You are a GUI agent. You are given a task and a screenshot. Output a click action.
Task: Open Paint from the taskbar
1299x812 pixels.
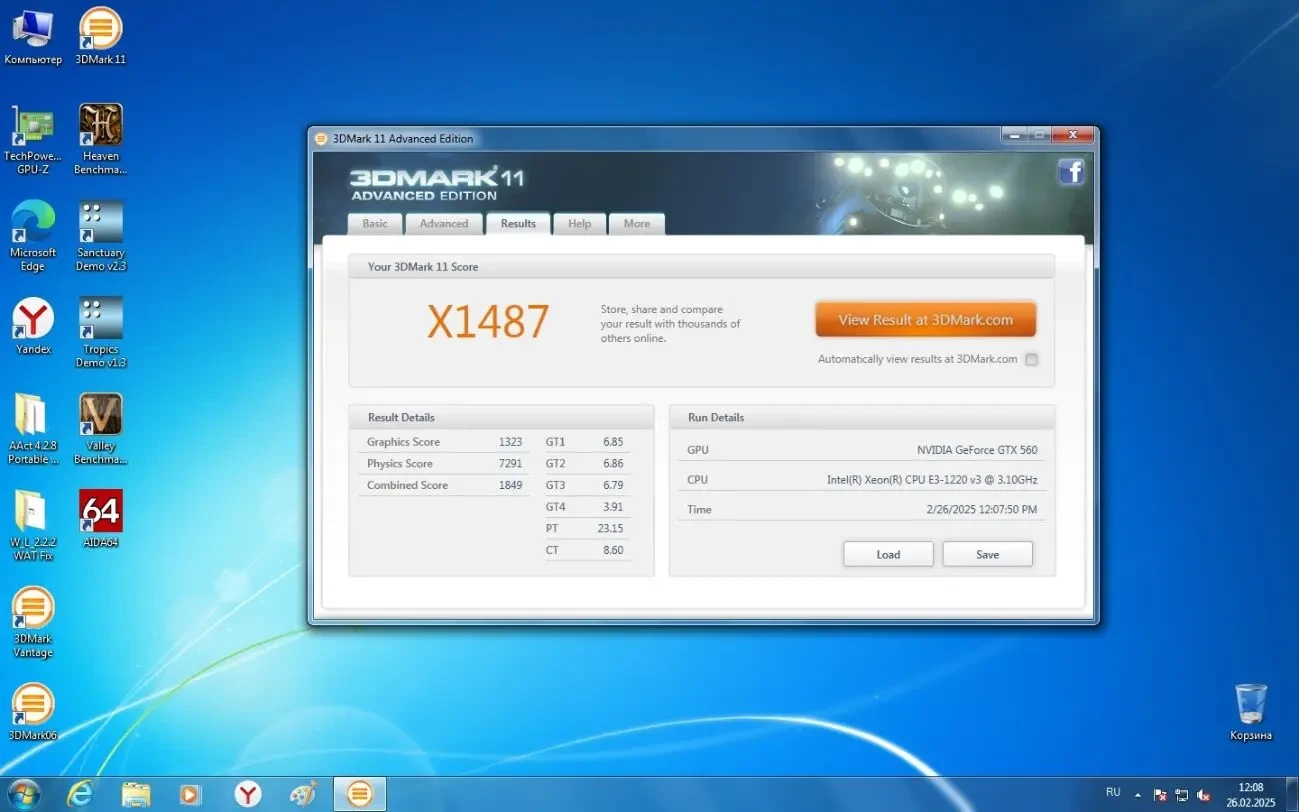(303, 793)
